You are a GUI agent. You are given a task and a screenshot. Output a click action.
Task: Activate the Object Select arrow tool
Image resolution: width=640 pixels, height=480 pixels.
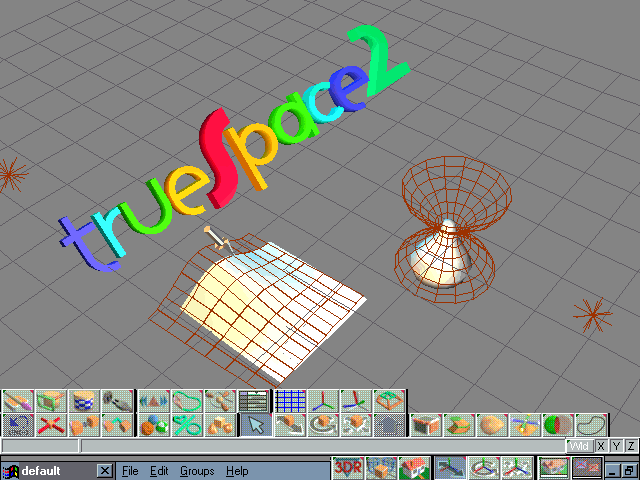[256, 426]
